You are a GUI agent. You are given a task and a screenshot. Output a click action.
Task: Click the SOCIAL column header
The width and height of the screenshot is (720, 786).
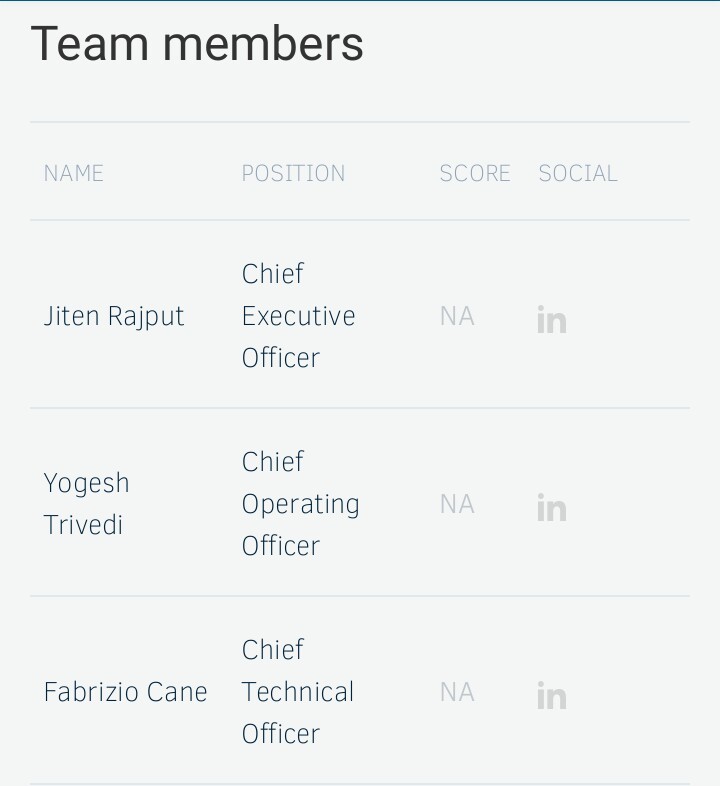(578, 173)
